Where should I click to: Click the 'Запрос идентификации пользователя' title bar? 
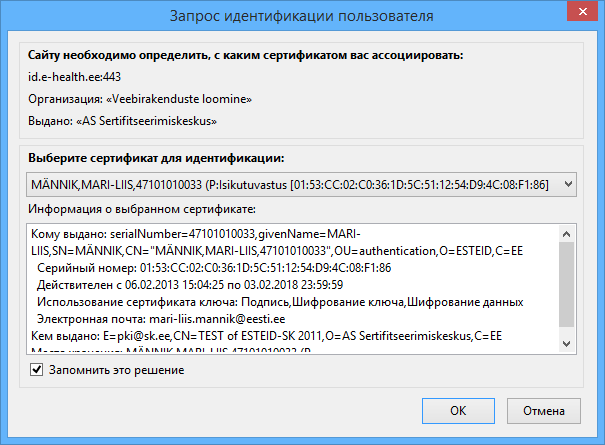coord(301,16)
